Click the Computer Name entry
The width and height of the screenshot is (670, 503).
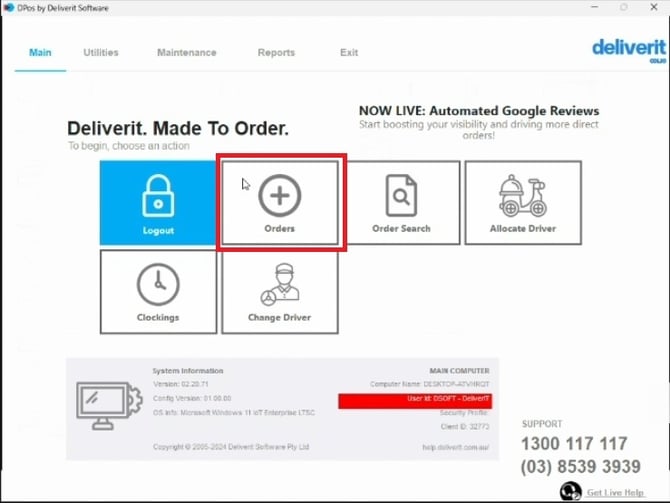coord(429,384)
